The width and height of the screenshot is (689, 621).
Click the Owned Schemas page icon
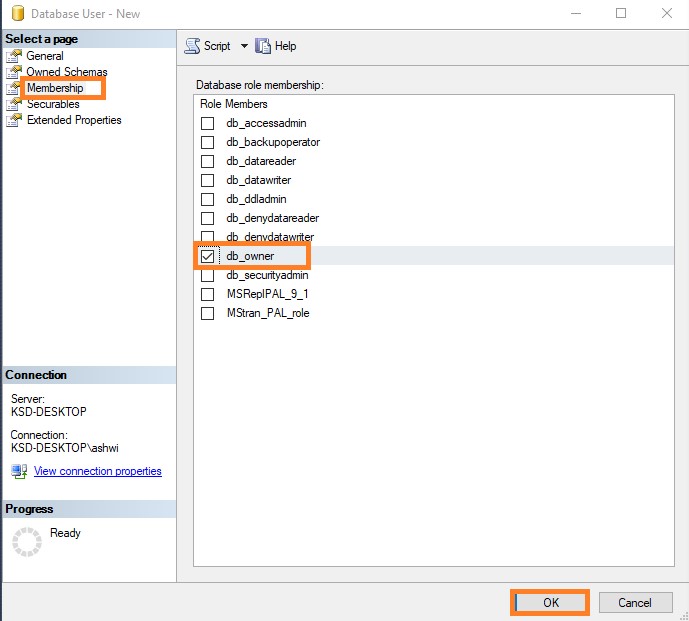click(14, 72)
